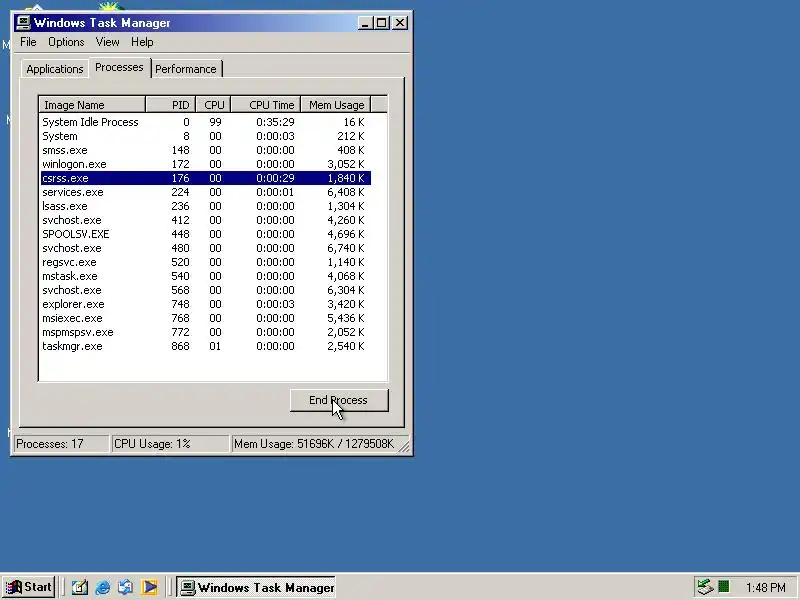Click the 1:48 PM system clock
Image resolution: width=800 pixels, height=600 pixels.
tap(765, 588)
